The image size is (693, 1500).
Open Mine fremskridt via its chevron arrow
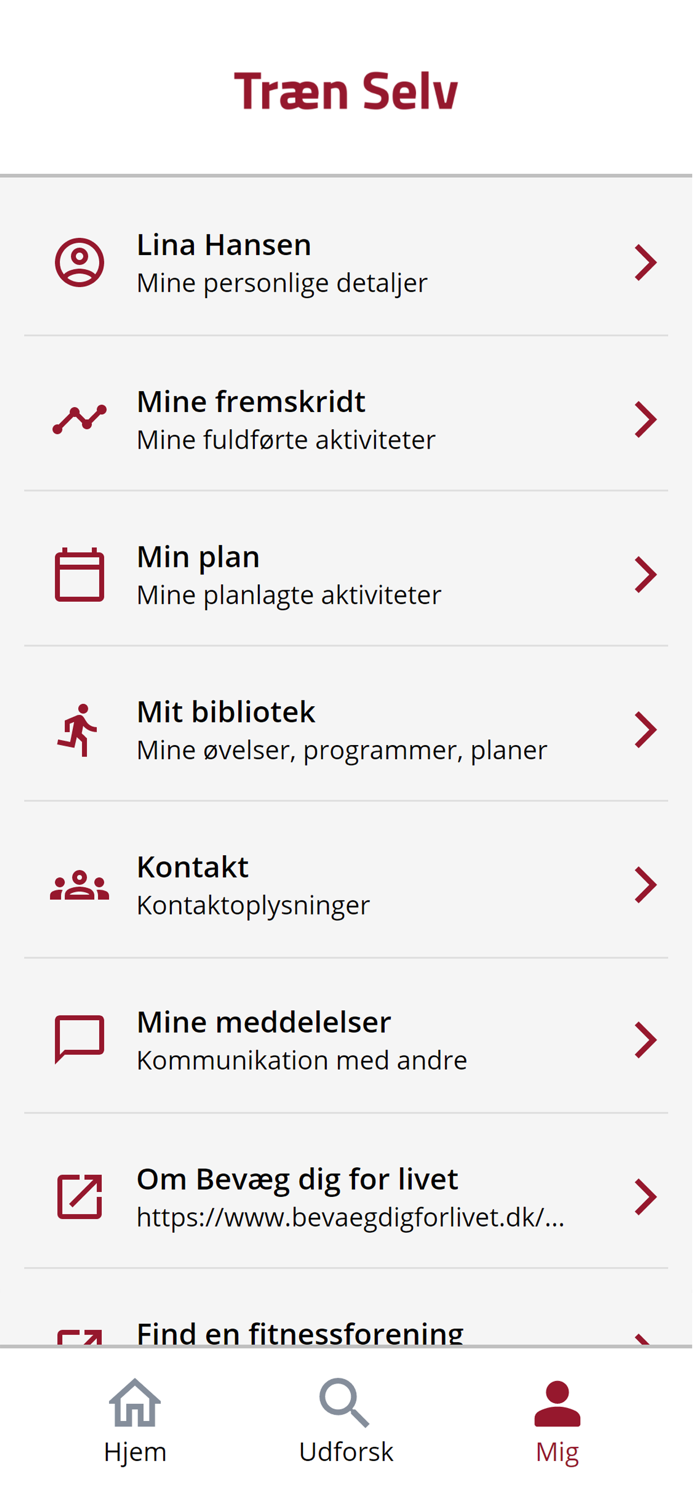tap(647, 418)
